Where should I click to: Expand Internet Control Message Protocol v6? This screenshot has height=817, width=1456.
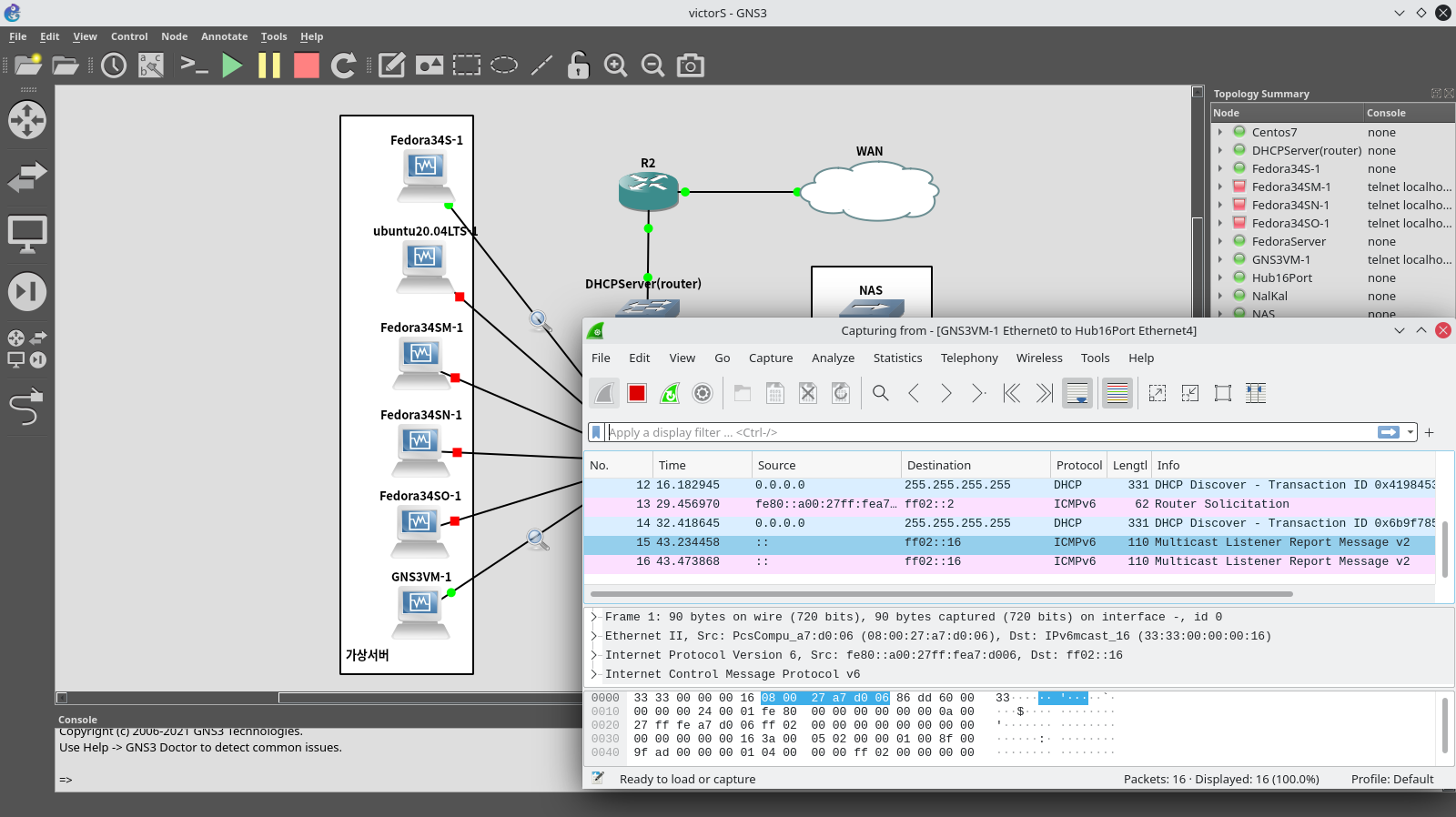(x=594, y=674)
